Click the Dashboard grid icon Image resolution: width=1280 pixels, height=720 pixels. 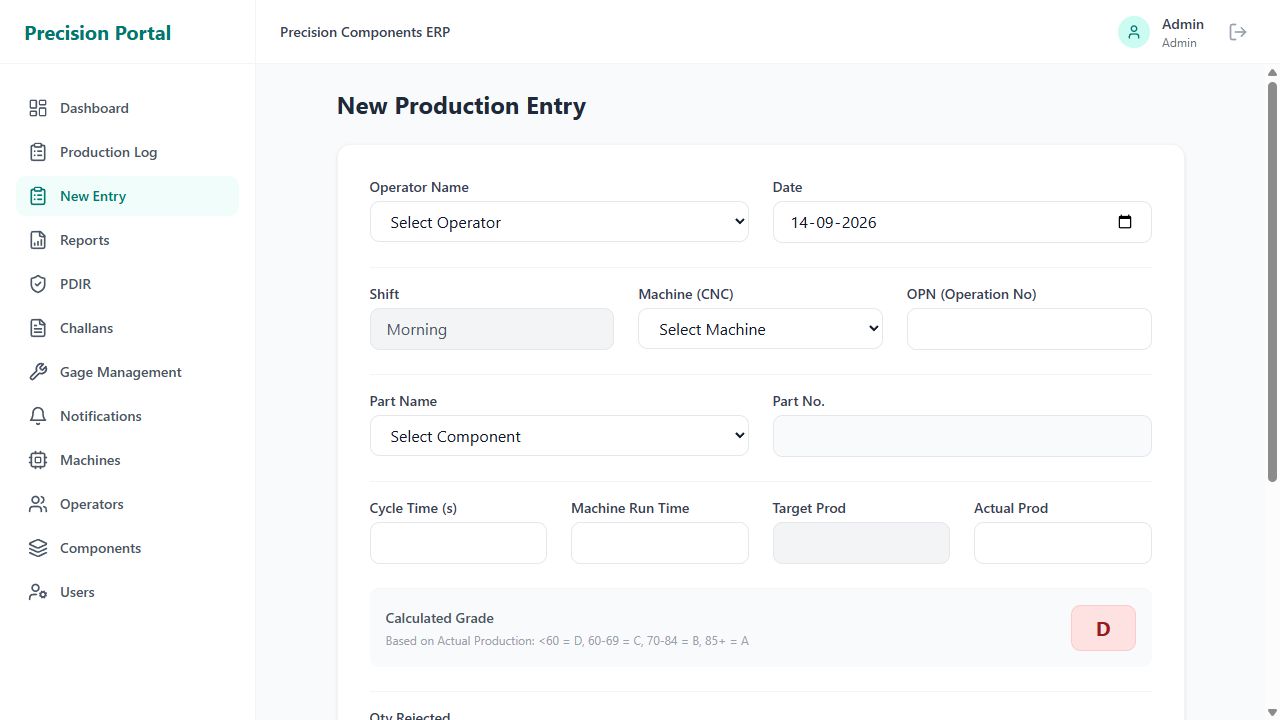click(38, 108)
